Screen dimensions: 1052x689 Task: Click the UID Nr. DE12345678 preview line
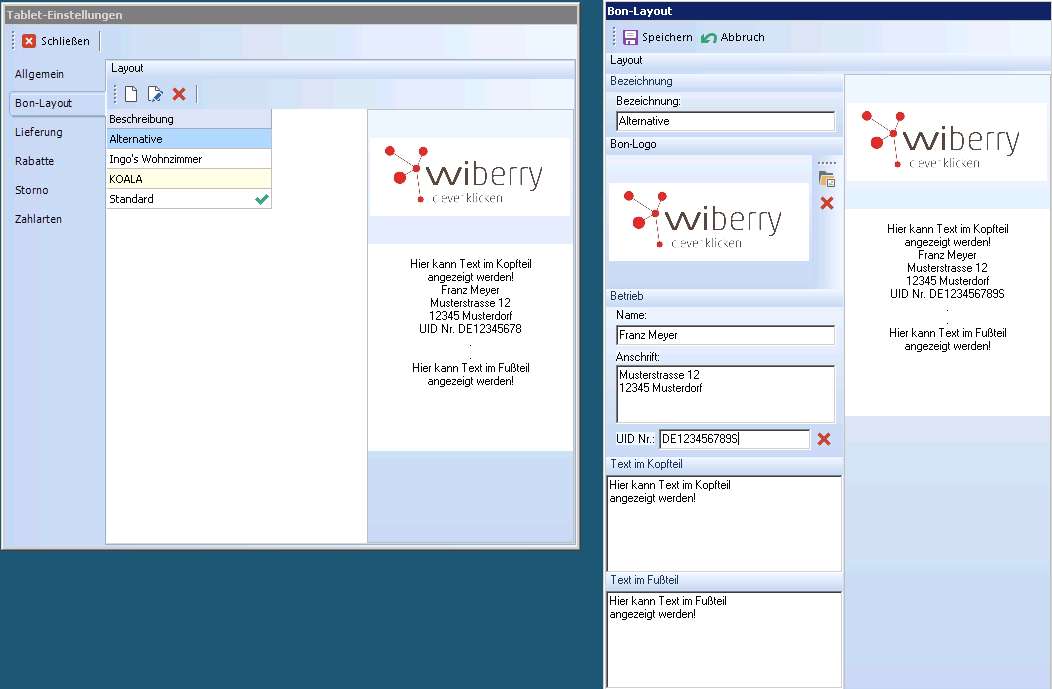(470, 329)
